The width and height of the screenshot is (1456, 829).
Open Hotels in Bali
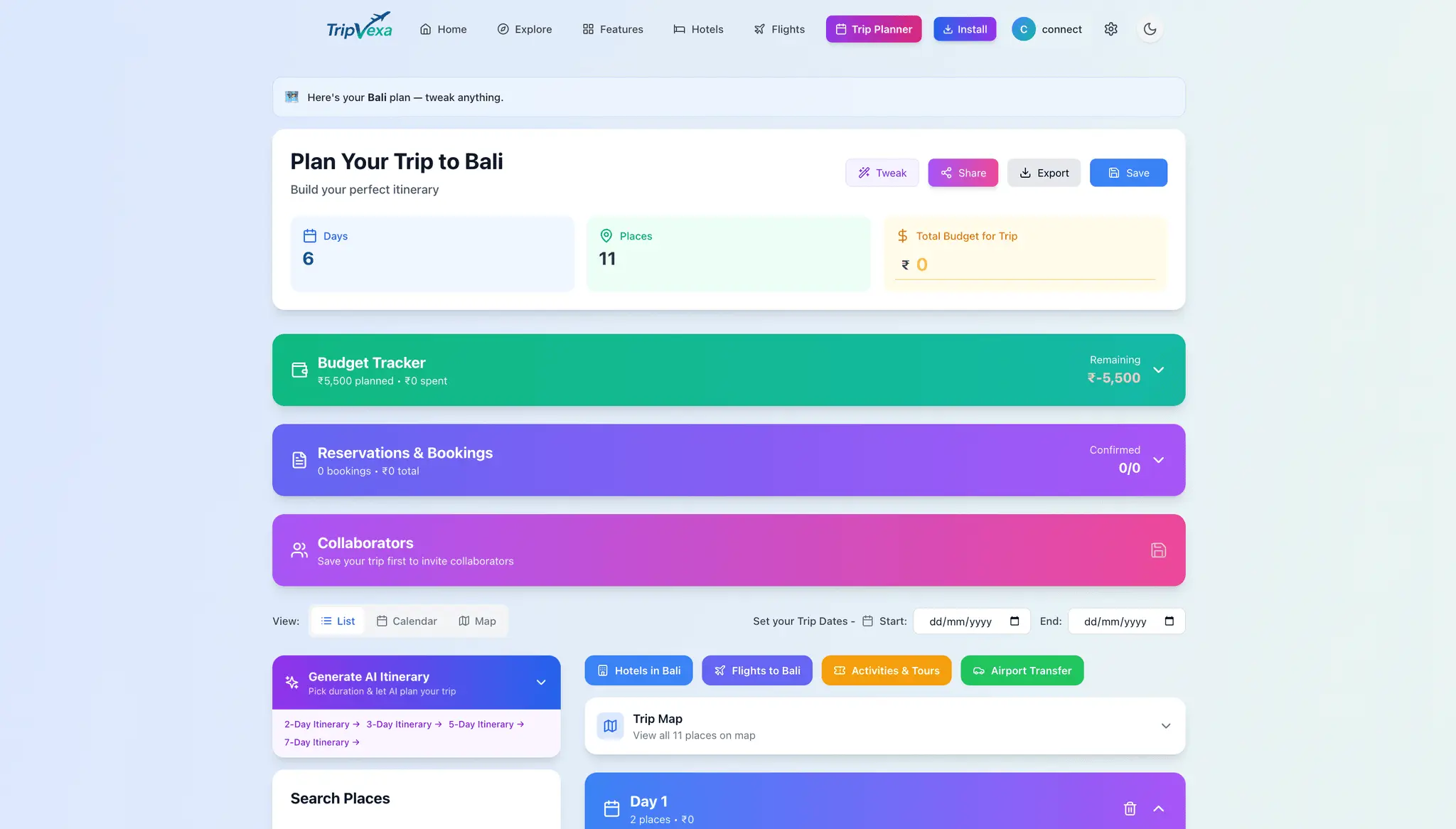638,670
